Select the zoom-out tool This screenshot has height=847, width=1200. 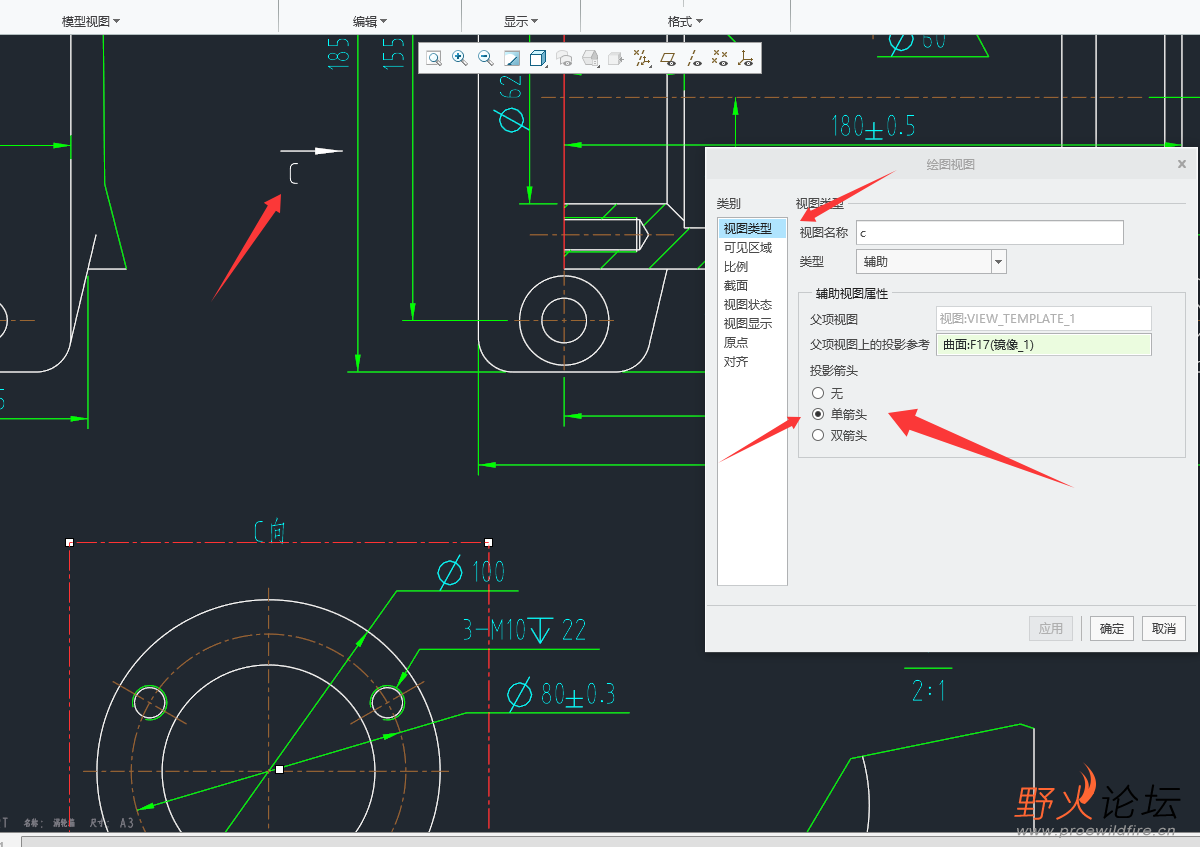coord(485,58)
